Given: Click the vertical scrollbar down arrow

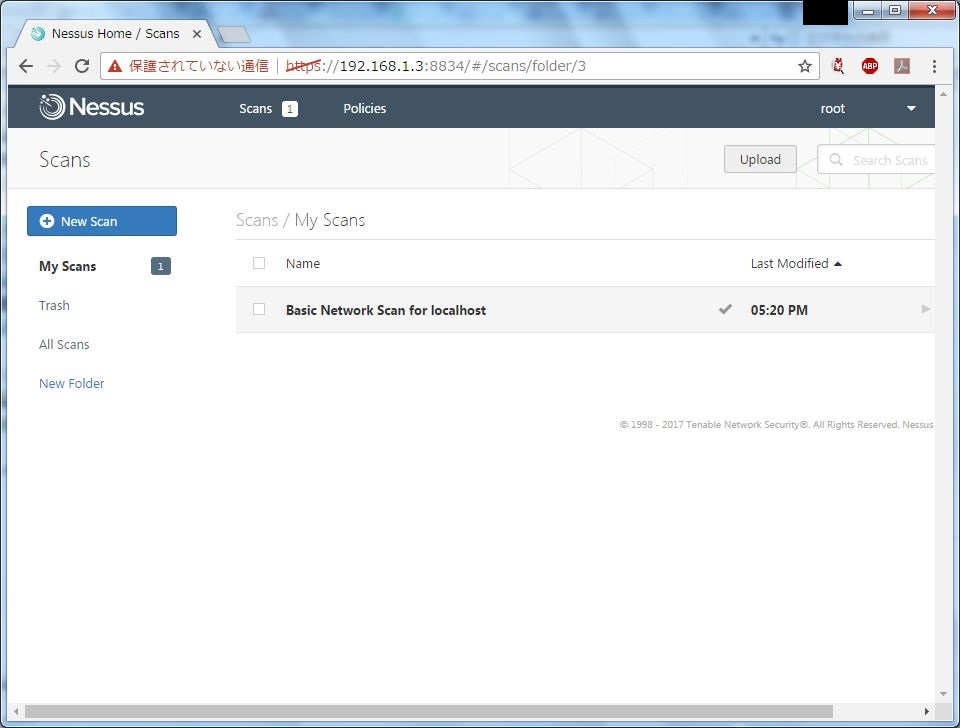Looking at the screenshot, I should tap(943, 694).
